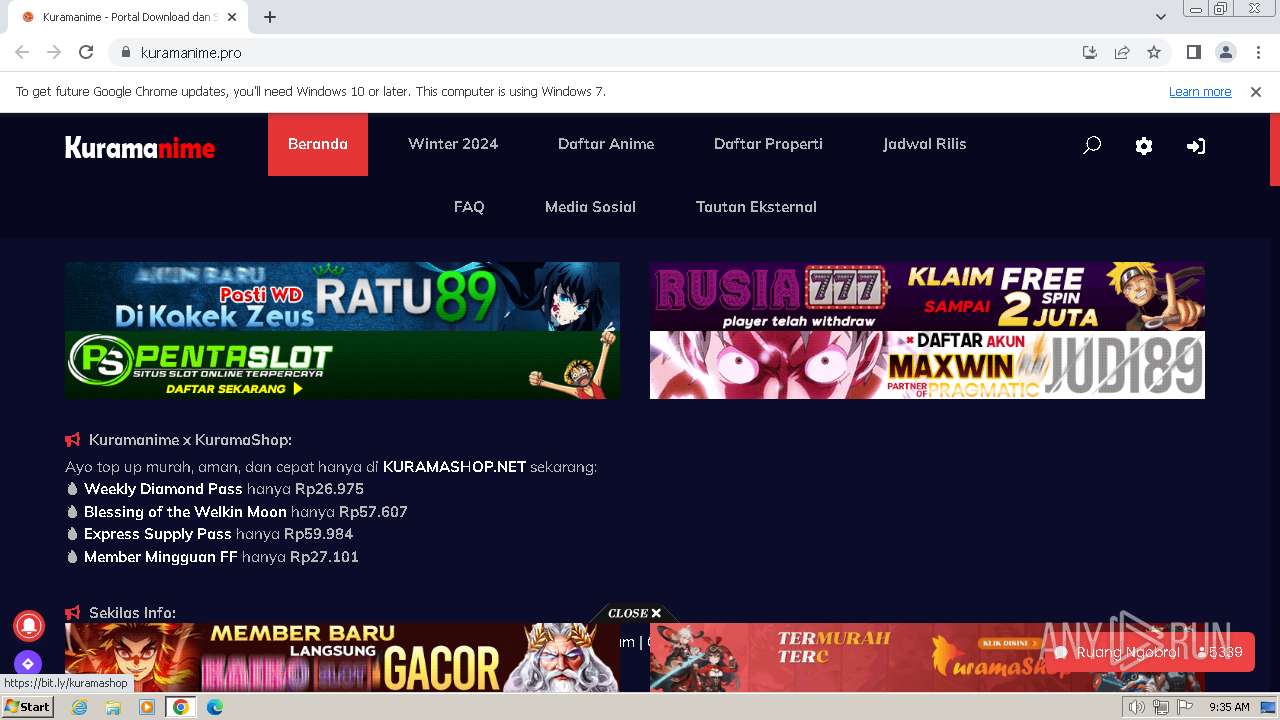Share this page icon
This screenshot has width=1280, height=720.
pos(1122,52)
